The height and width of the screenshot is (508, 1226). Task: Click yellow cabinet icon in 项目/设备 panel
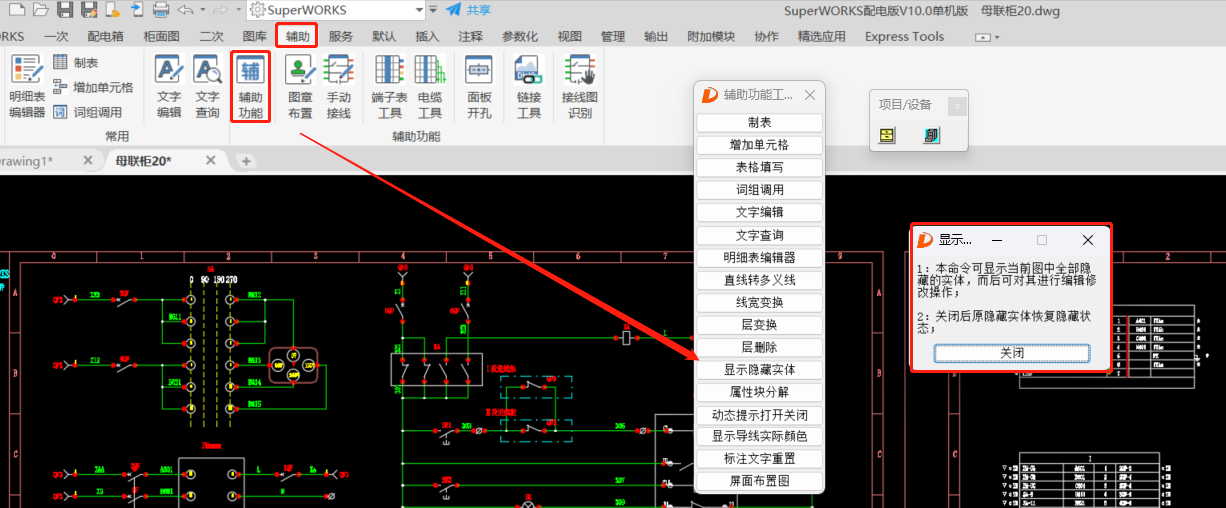click(887, 135)
